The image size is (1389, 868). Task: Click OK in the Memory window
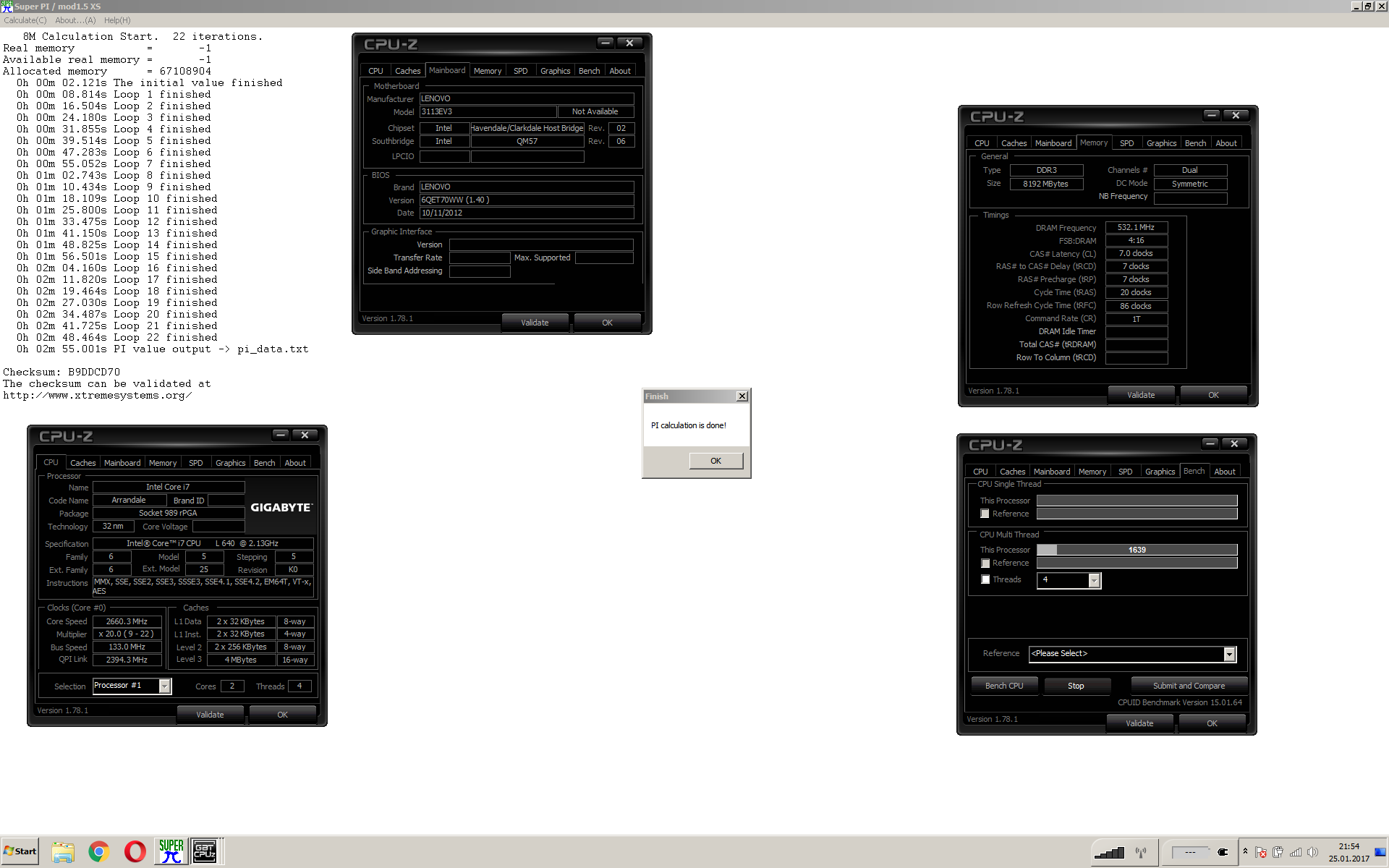pyautogui.click(x=1213, y=395)
